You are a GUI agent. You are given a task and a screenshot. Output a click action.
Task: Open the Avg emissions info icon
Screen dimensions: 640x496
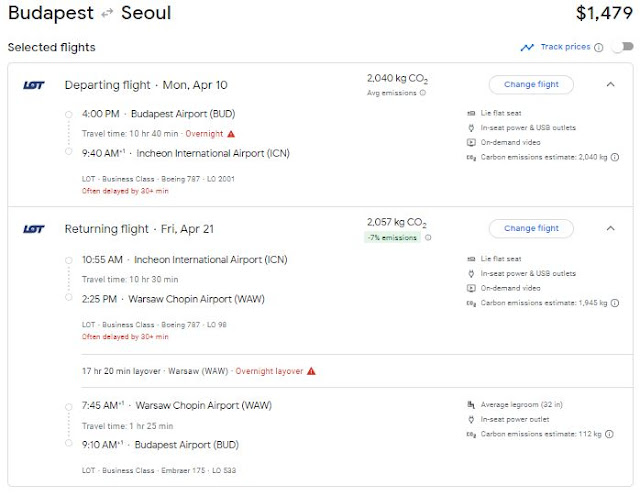[423, 93]
